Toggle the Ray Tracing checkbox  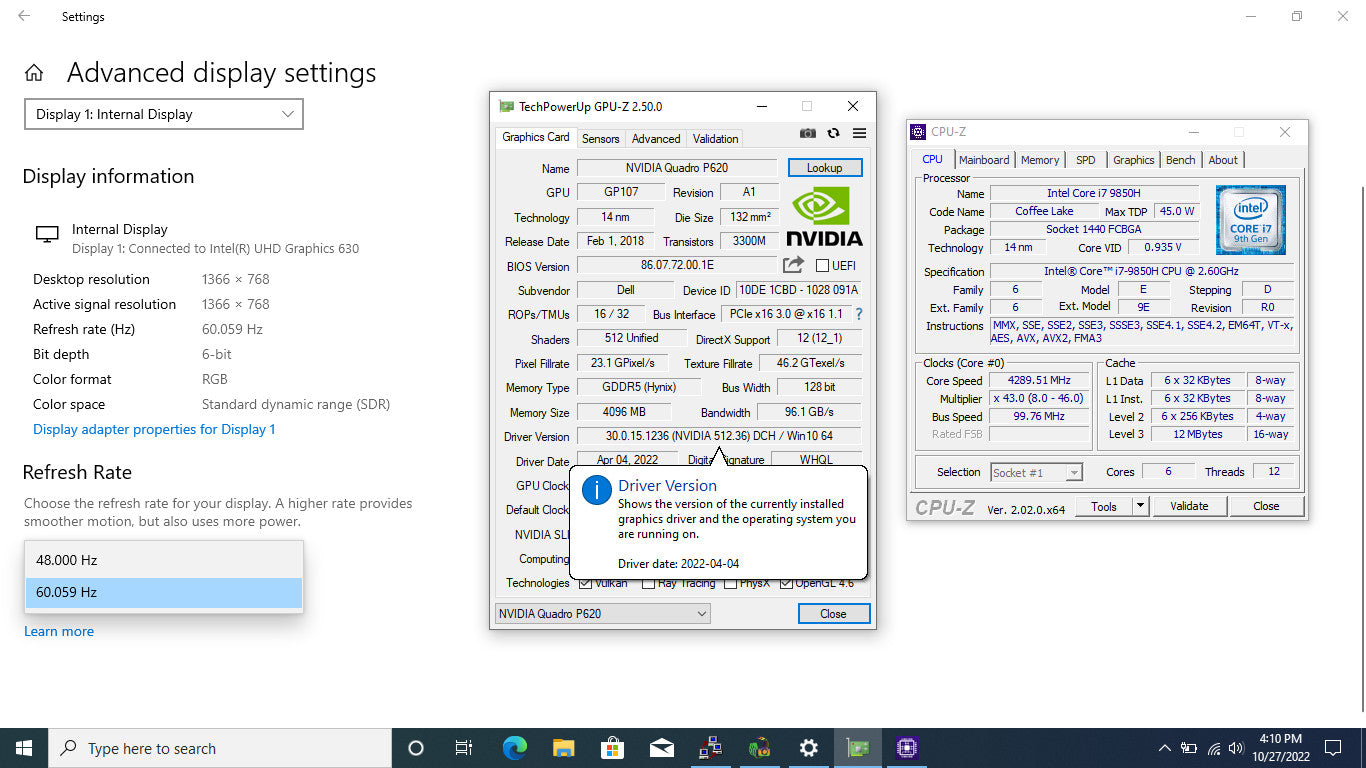click(x=648, y=584)
